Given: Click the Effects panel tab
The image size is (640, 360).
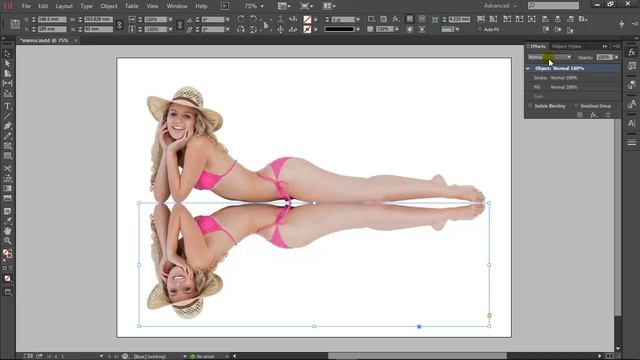Looking at the screenshot, I should click(538, 47).
